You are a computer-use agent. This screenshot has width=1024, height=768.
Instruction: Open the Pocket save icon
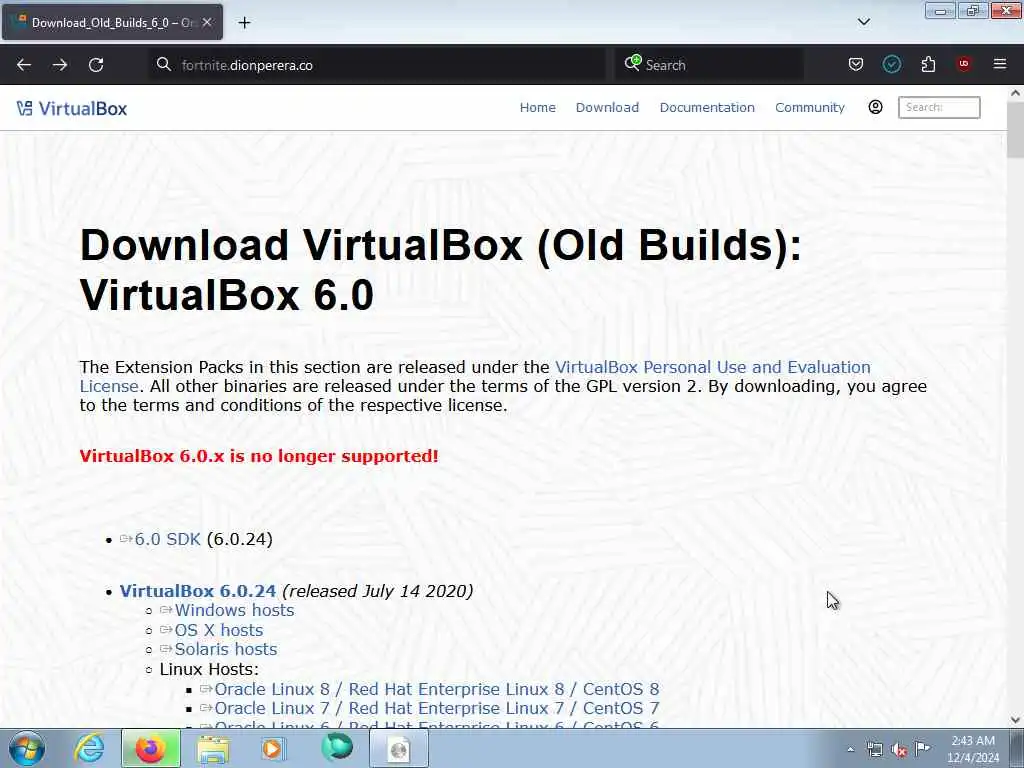tap(856, 64)
